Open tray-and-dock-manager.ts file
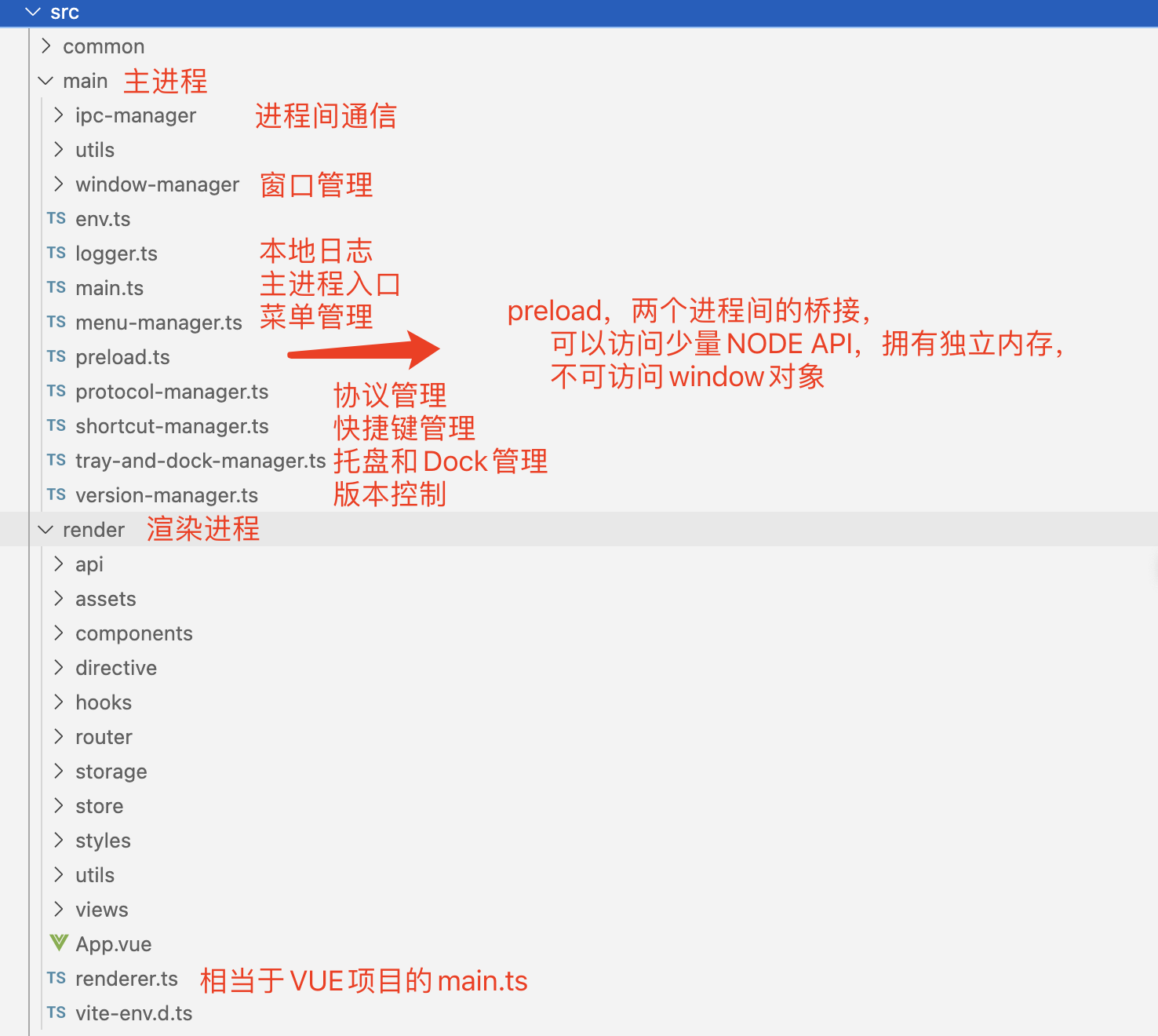Screen dimensions: 1158x1036 (200, 461)
